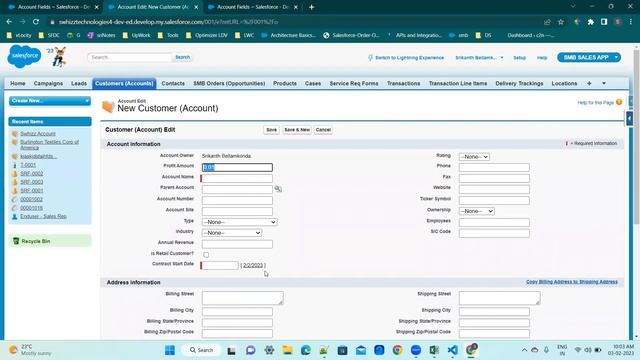640x360 pixels.
Task: Show hidden system tray icons
Action: tap(524, 350)
